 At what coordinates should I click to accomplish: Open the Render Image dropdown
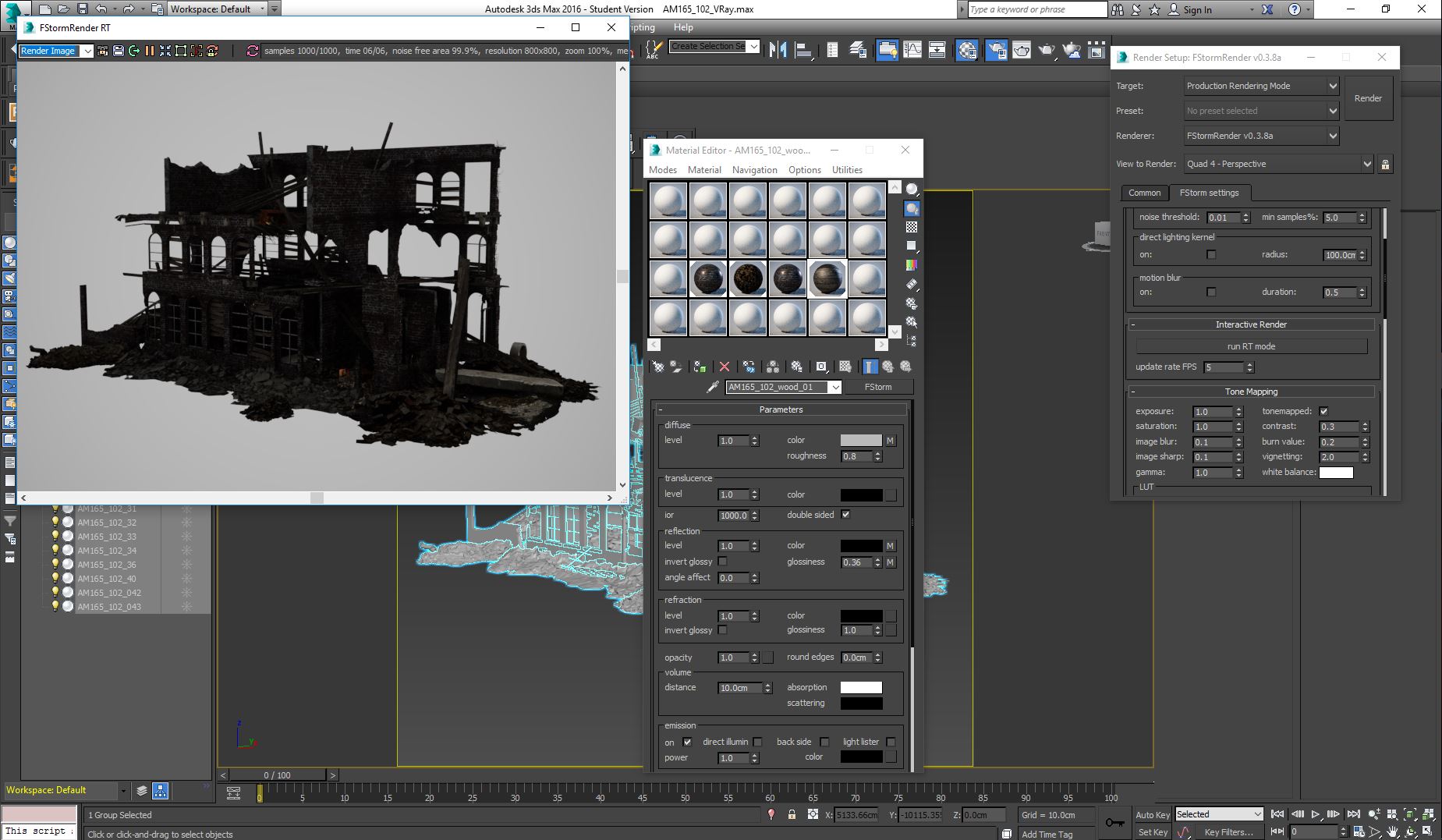click(87, 51)
